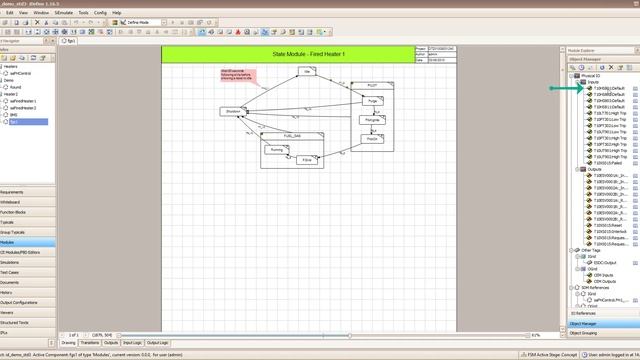
Task: Click the red A icon in second toolbar
Action: point(238,32)
